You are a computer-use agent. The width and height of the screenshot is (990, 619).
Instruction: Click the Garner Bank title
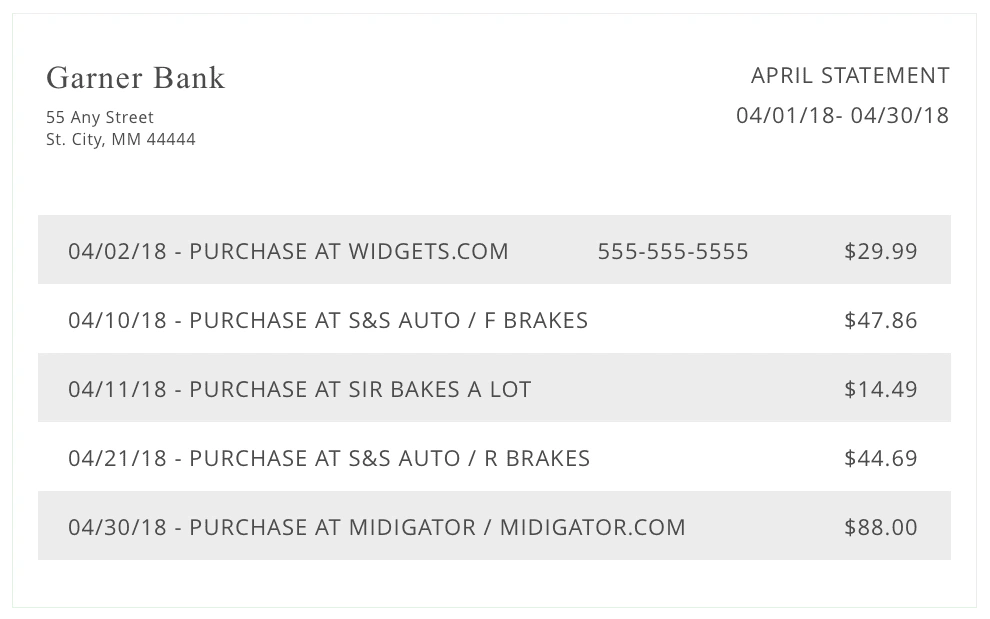click(x=136, y=79)
